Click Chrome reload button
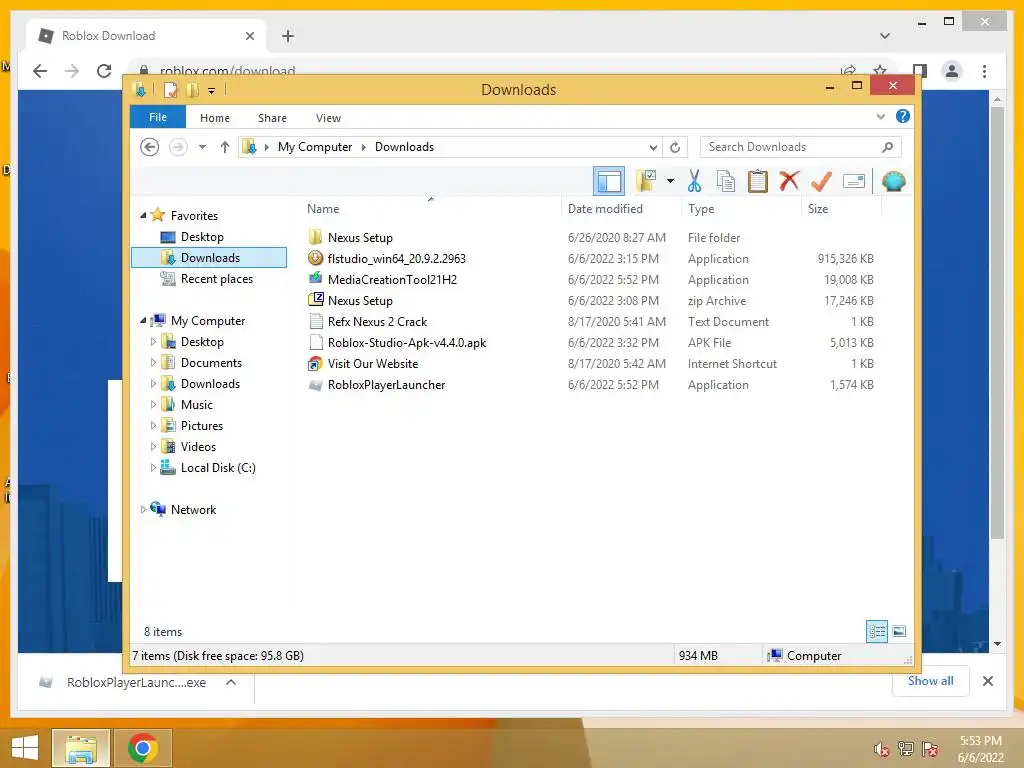The width and height of the screenshot is (1024, 768). 104,71
